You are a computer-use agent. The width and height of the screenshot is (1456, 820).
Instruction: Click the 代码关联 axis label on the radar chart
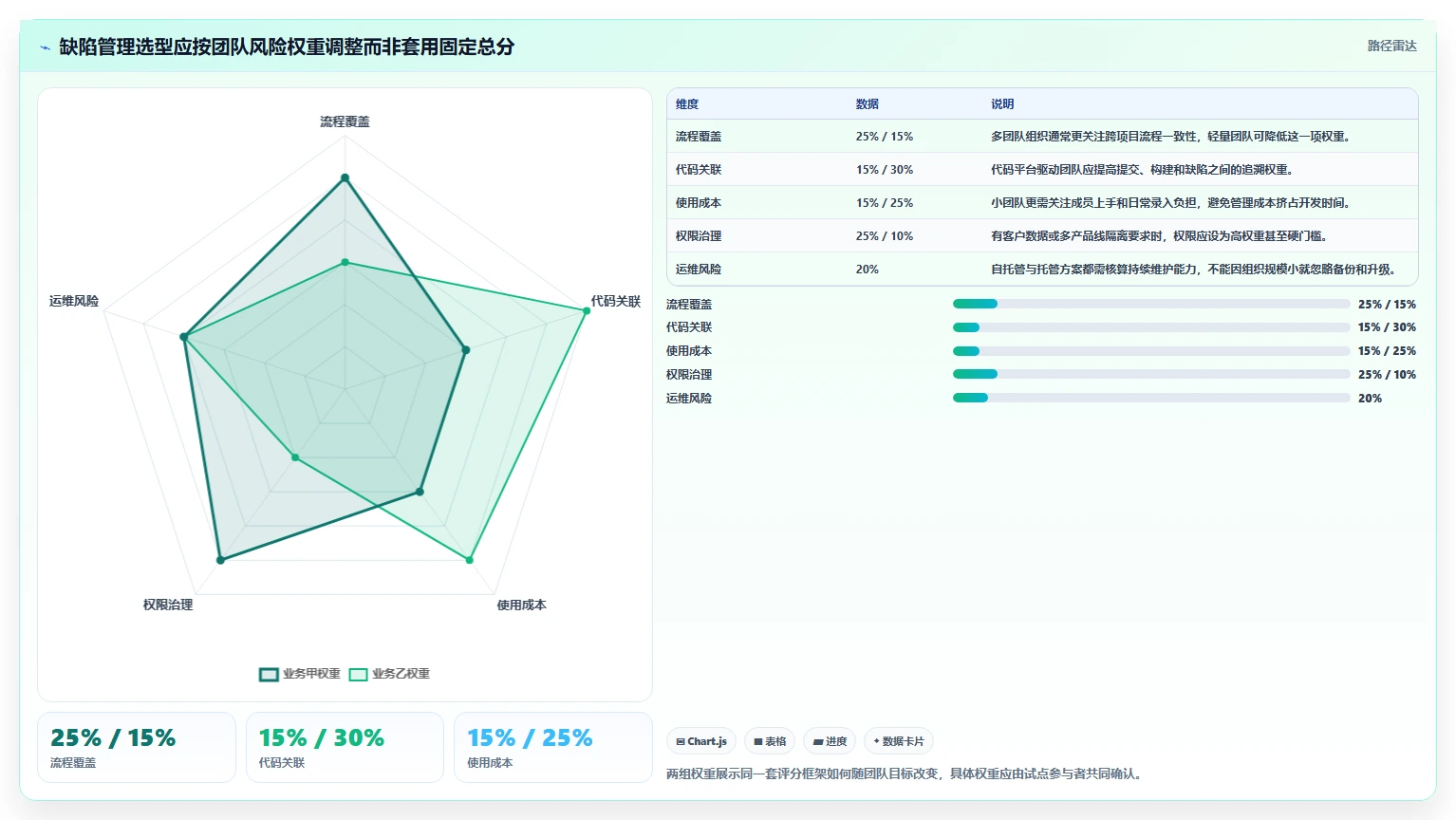click(616, 301)
